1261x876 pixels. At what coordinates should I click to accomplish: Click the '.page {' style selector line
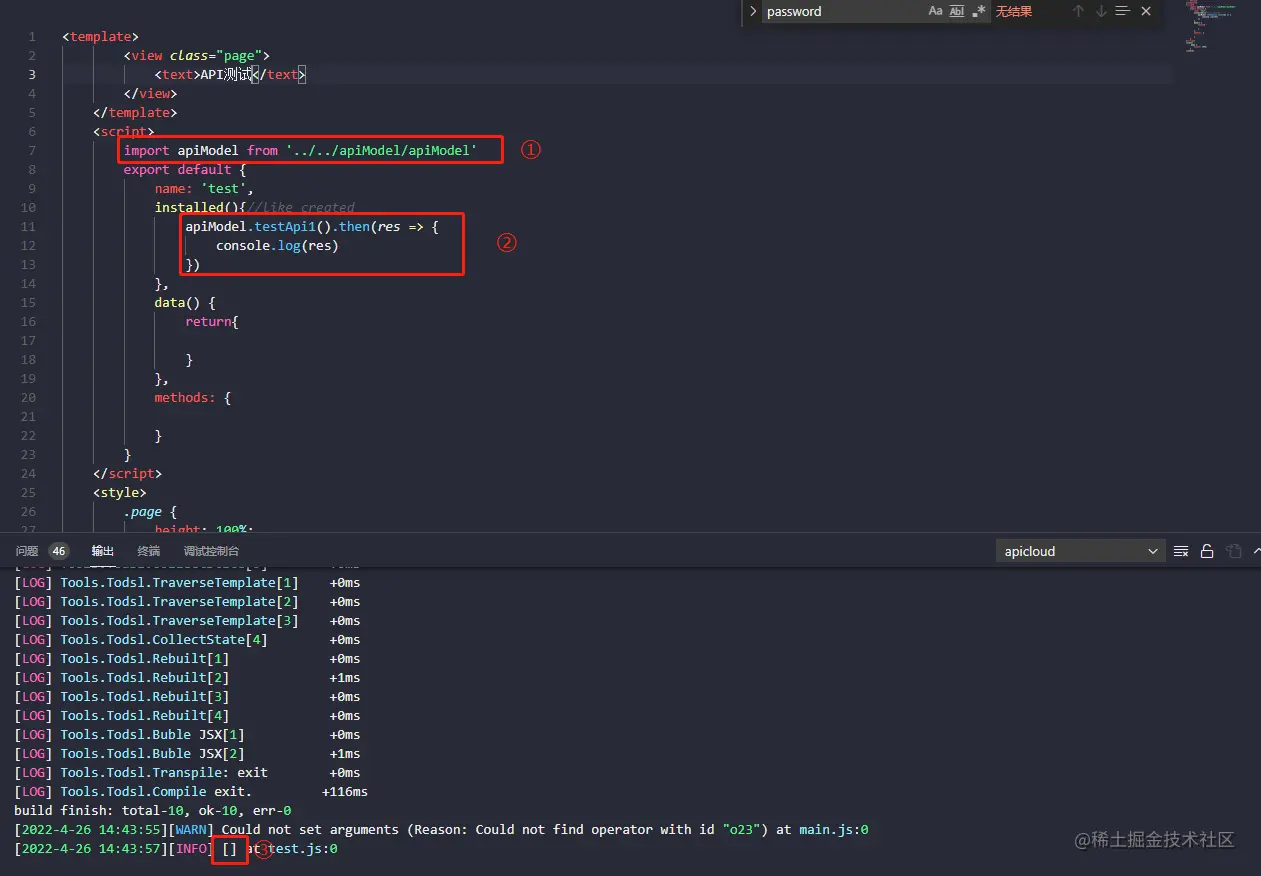click(150, 511)
